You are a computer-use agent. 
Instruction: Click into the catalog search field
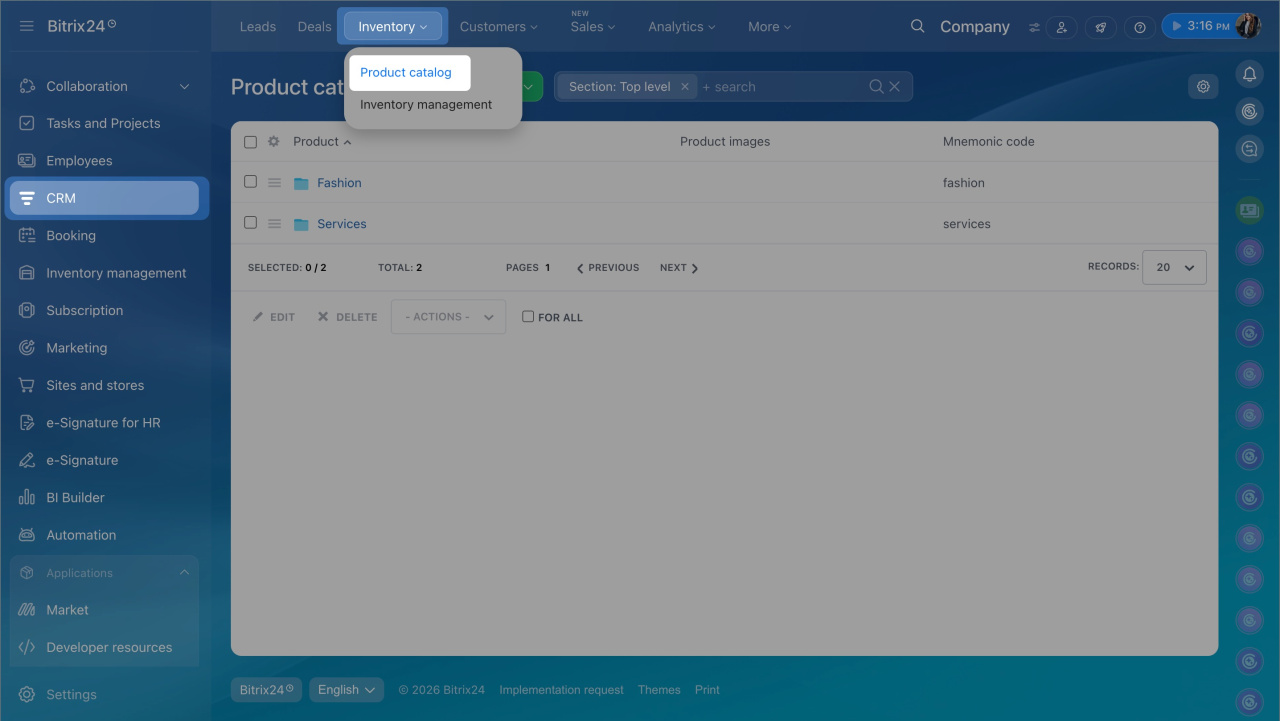click(x=780, y=87)
